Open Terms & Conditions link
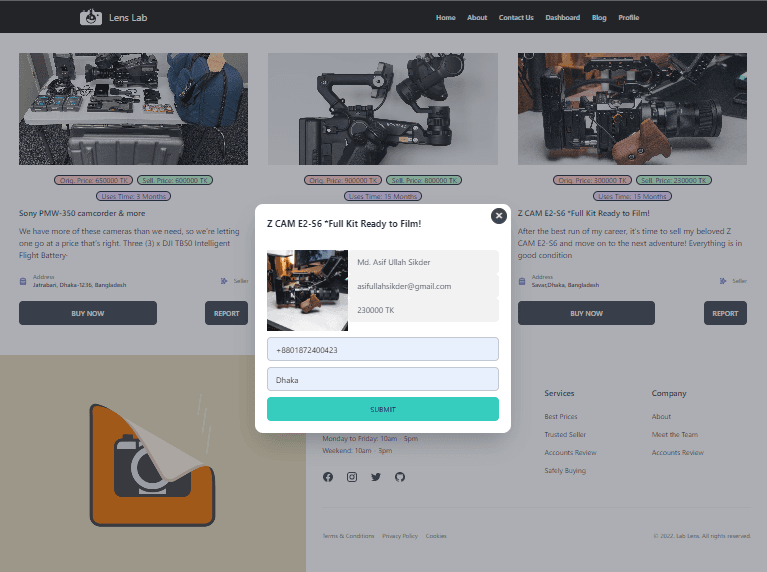 [348, 536]
